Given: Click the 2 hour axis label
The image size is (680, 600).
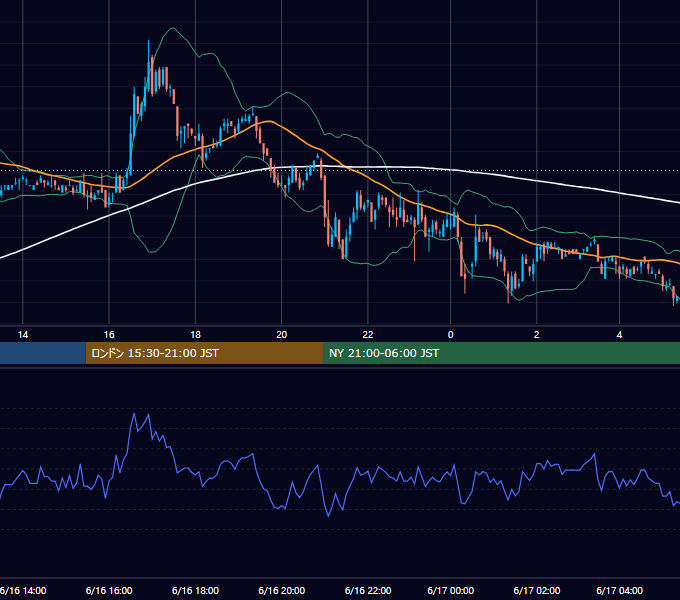Looking at the screenshot, I should [537, 335].
